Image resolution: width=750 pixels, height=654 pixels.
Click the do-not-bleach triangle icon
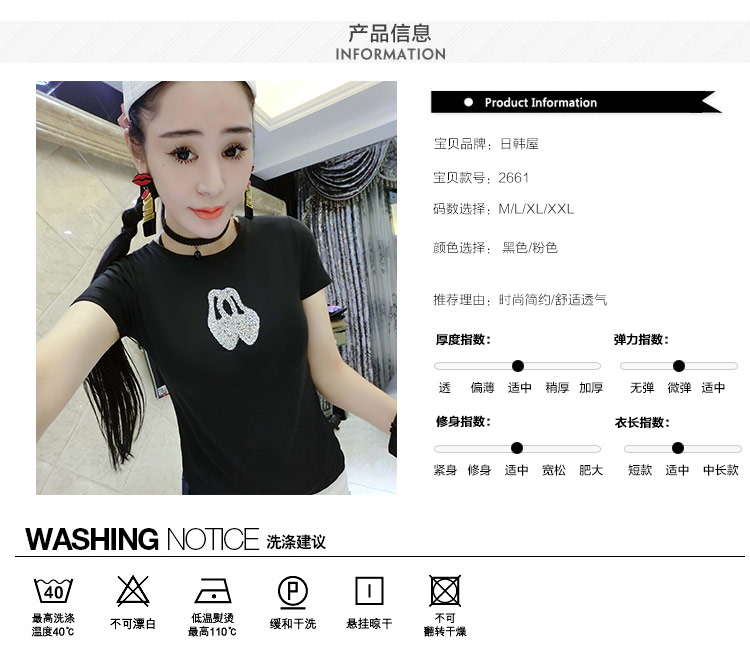133,591
